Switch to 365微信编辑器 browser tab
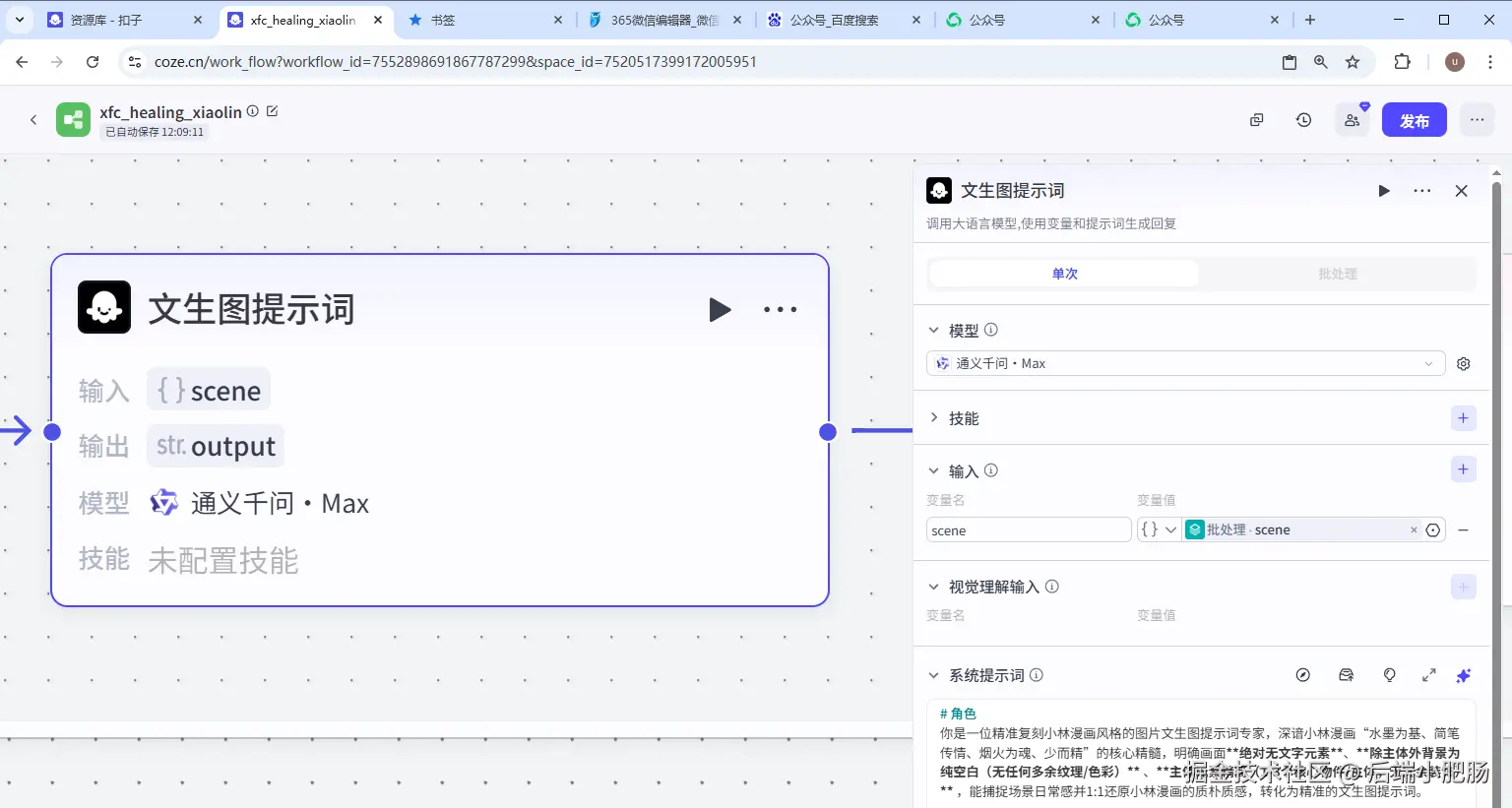The image size is (1512, 808). click(664, 20)
